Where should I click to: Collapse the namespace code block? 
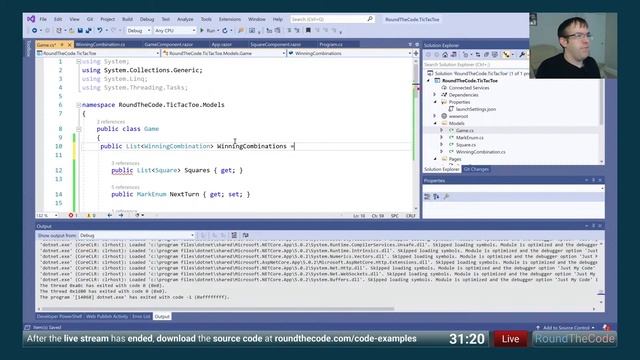click(78, 105)
